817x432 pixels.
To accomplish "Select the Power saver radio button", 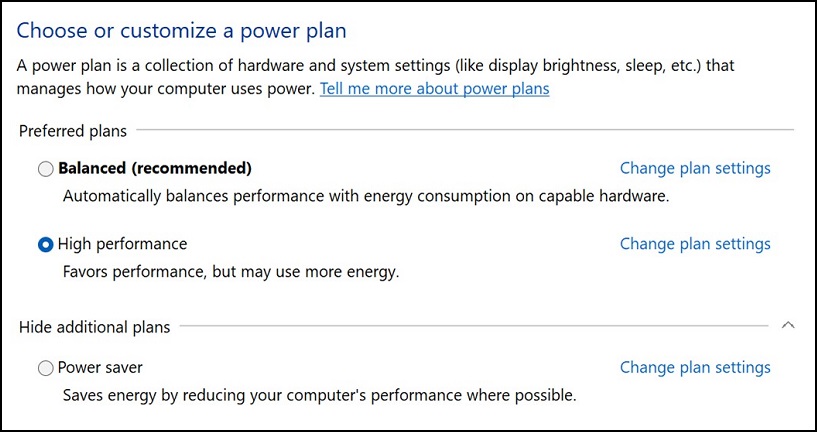I will [46, 369].
